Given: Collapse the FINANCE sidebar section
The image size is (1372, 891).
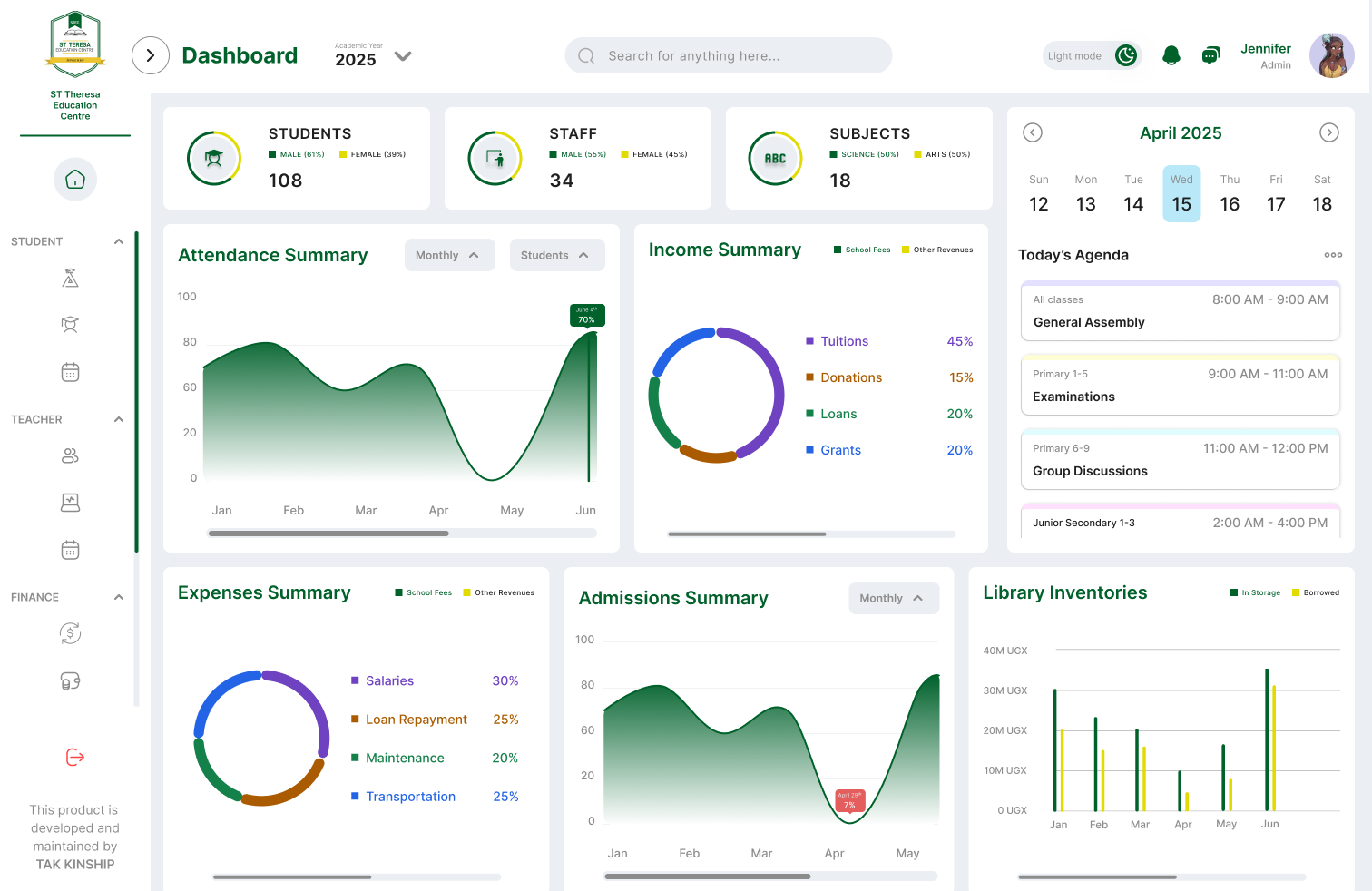Looking at the screenshot, I should [118, 597].
